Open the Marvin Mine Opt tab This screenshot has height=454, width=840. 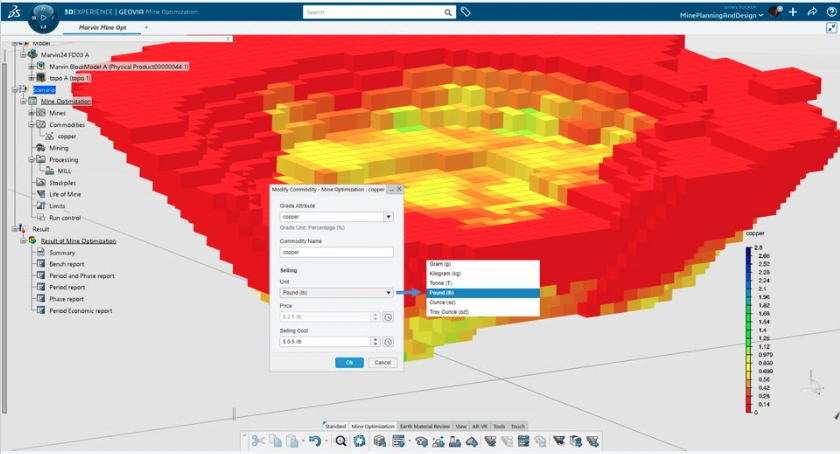point(102,27)
